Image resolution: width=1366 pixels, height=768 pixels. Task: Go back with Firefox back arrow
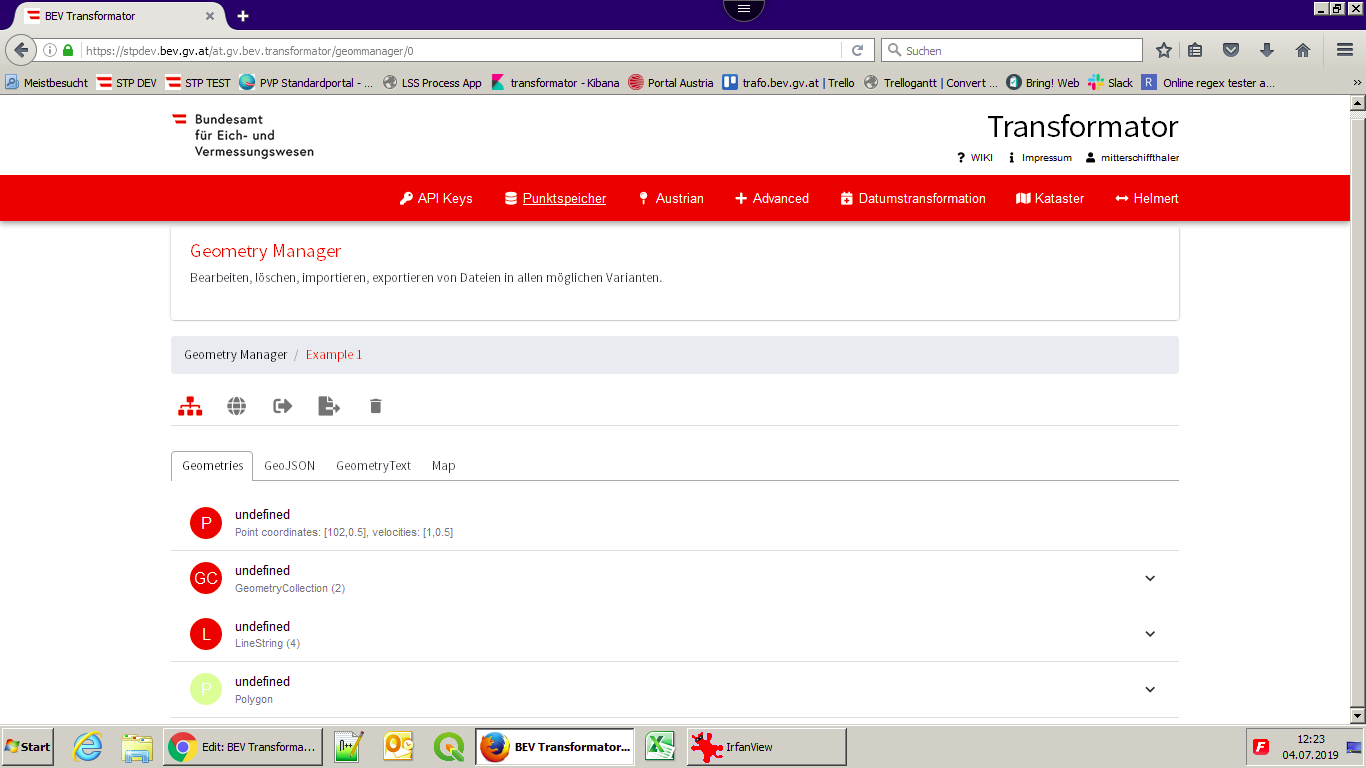tap(21, 50)
